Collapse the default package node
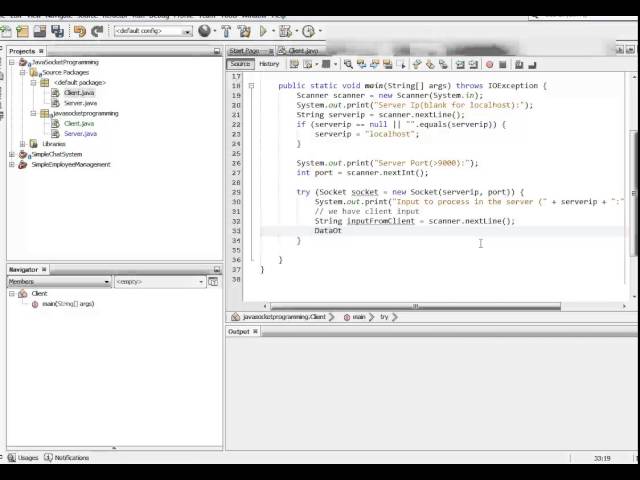The width and height of the screenshot is (640, 480). click(x=34, y=83)
